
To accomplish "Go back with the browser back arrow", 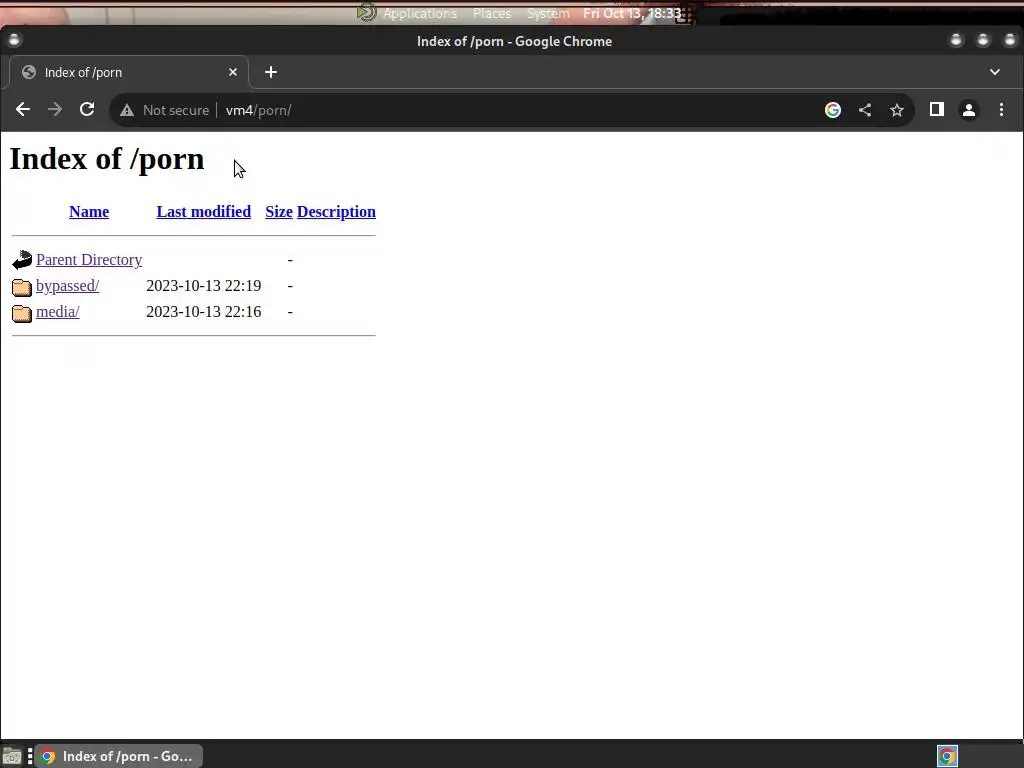I will click(23, 110).
